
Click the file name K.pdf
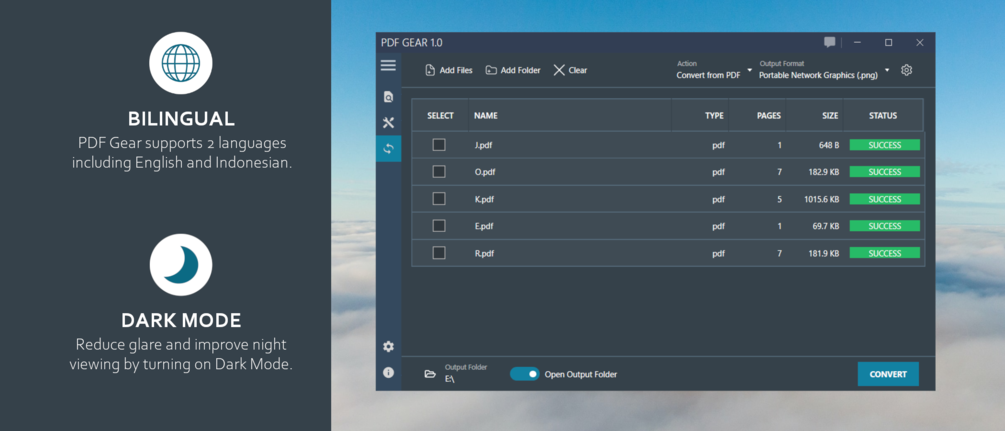[x=484, y=199]
